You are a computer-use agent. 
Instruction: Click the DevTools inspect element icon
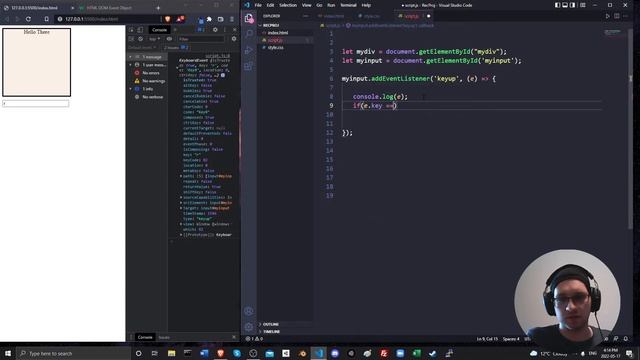click(131, 30)
